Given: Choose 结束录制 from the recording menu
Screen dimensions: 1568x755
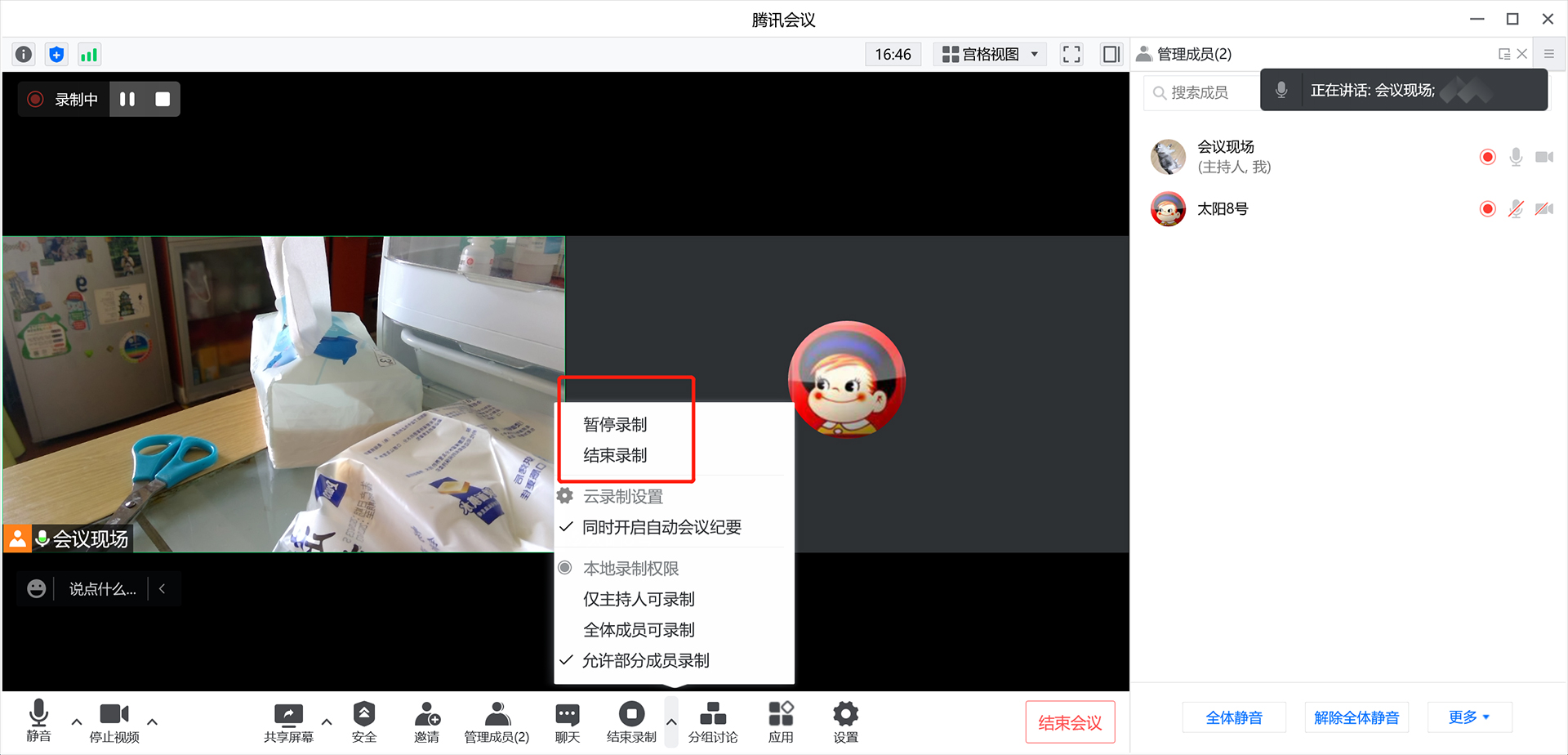Looking at the screenshot, I should coord(615,456).
